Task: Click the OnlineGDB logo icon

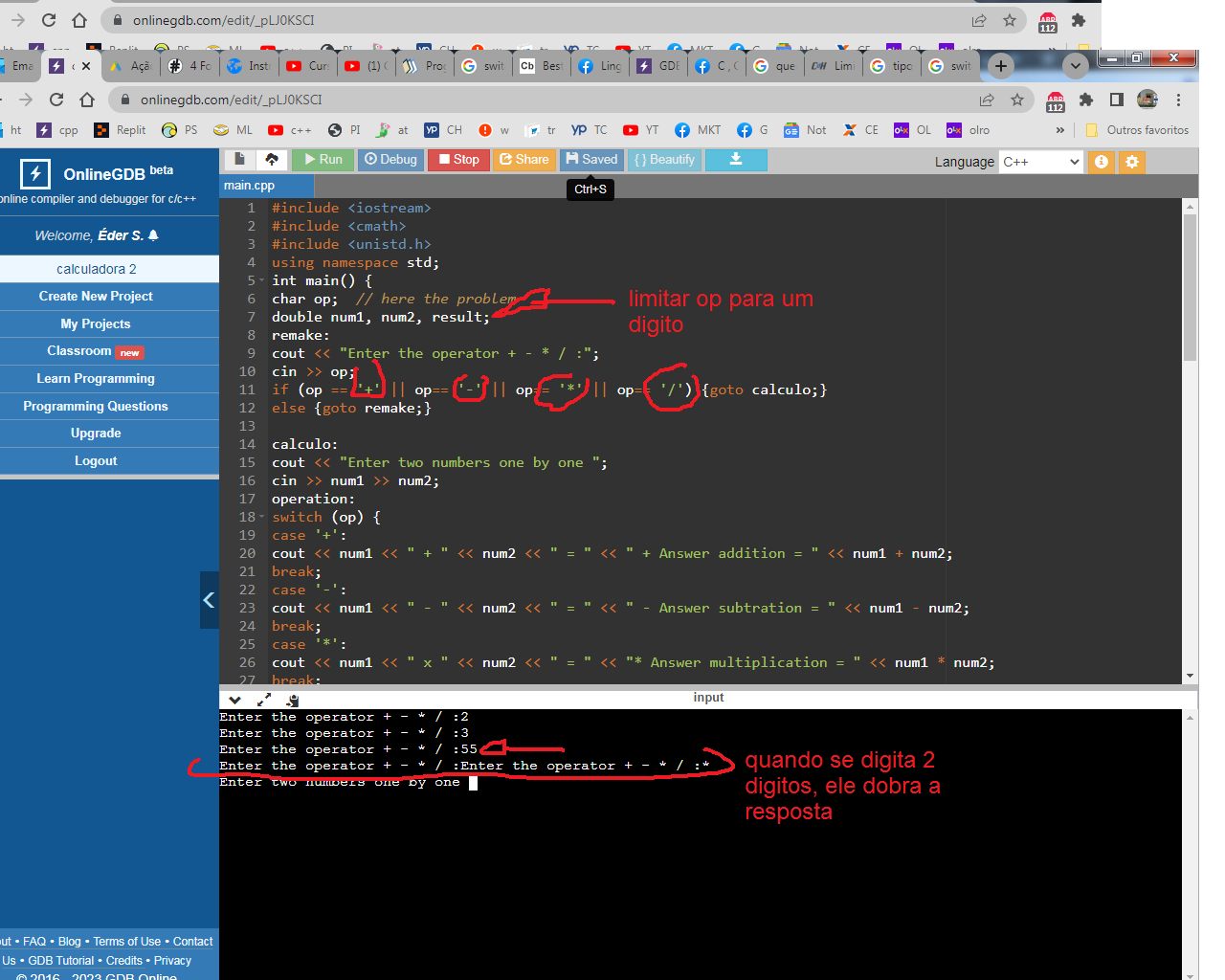Action: click(35, 173)
